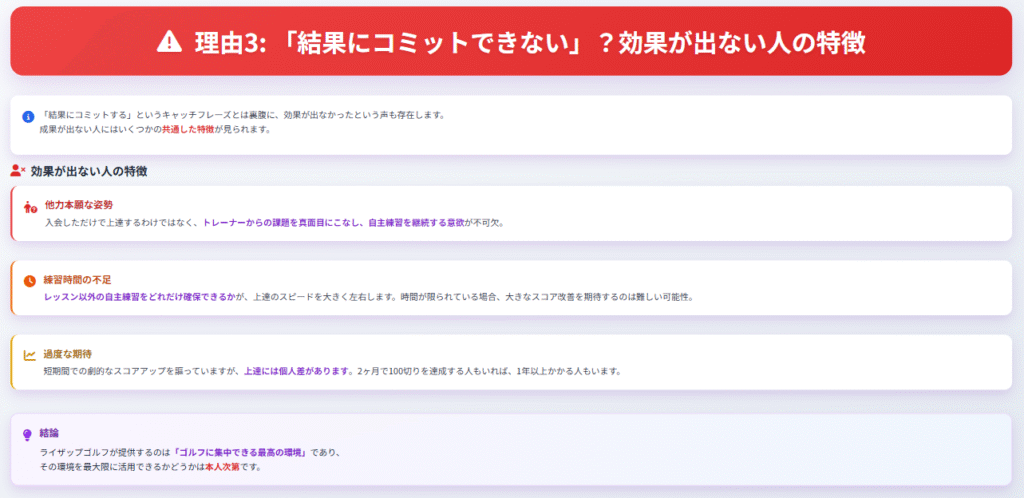
Task: Click the red highlighted text 共通した特徴
Action: [186, 129]
